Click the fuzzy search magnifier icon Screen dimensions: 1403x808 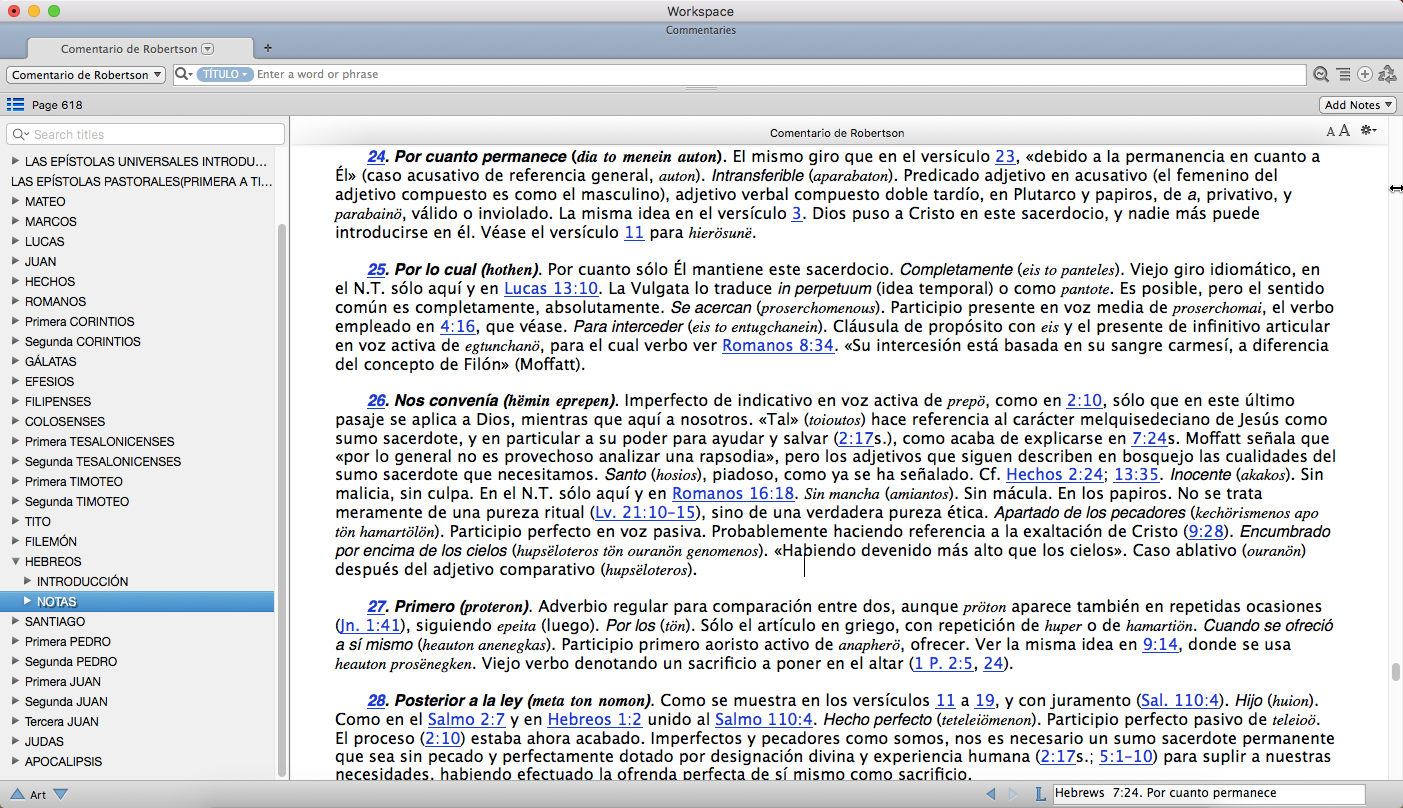[x=1321, y=74]
